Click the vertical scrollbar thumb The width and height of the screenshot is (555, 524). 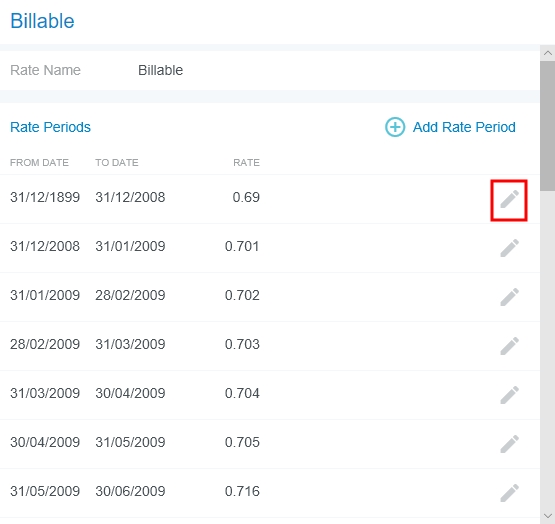548,126
